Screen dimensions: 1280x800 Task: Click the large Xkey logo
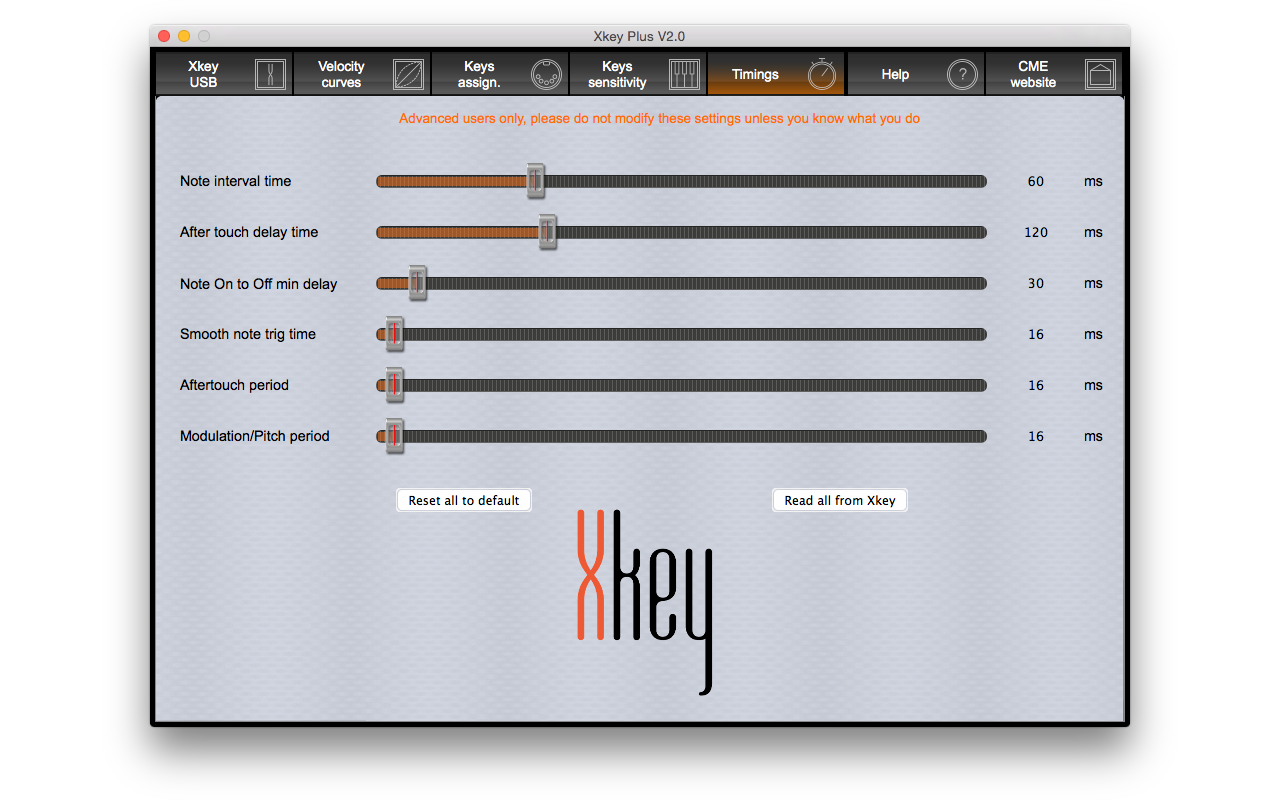pyautogui.click(x=645, y=600)
